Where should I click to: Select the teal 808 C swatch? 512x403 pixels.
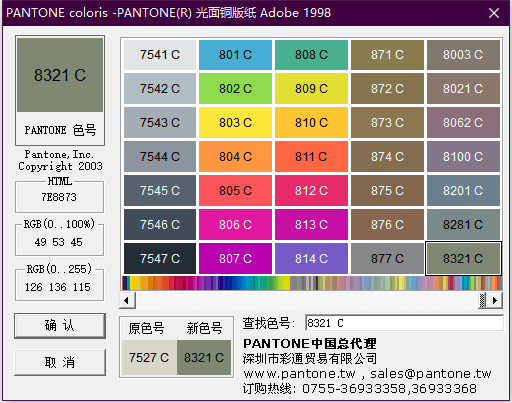pyautogui.click(x=311, y=55)
